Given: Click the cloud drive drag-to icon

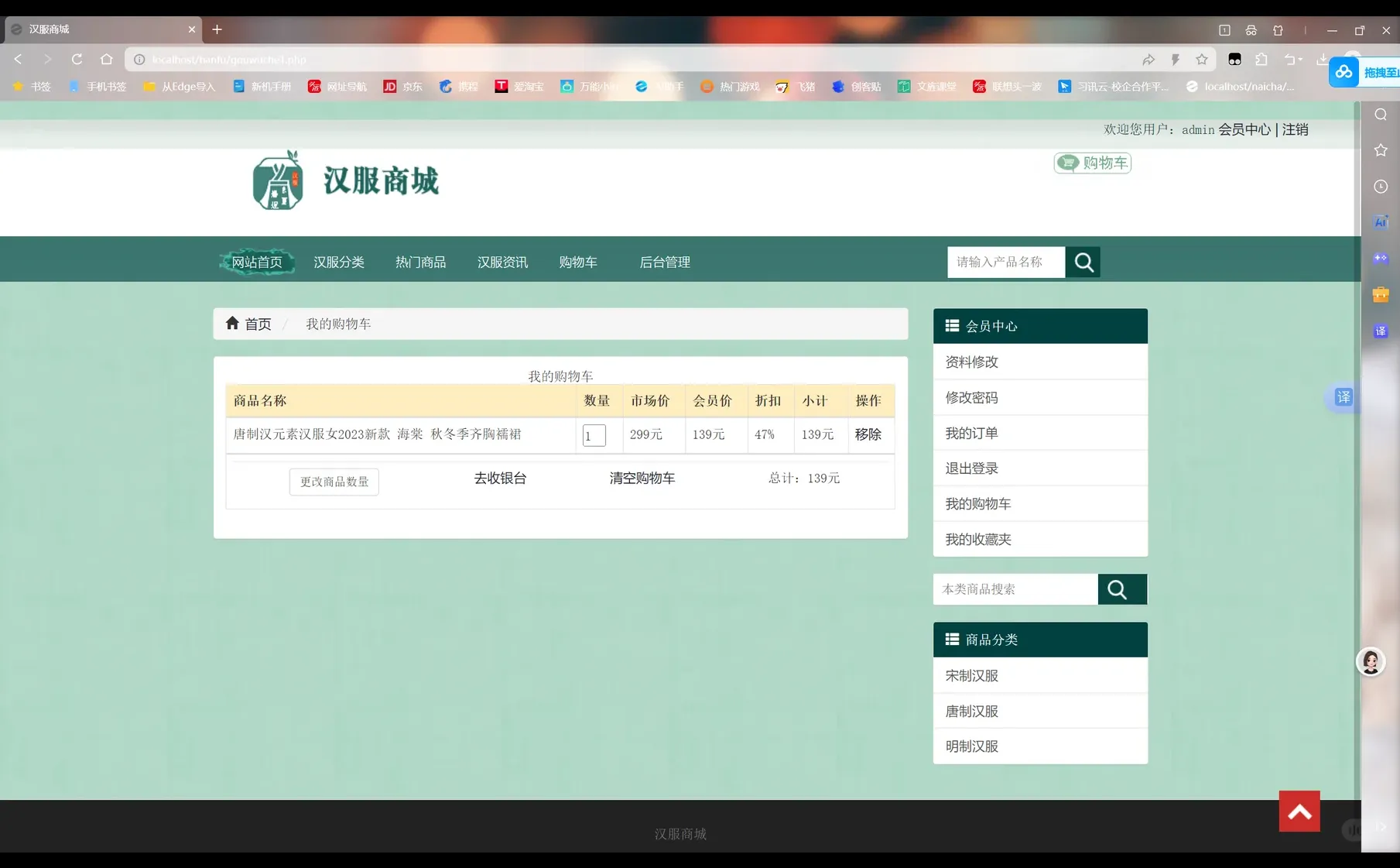Looking at the screenshot, I should (x=1344, y=72).
